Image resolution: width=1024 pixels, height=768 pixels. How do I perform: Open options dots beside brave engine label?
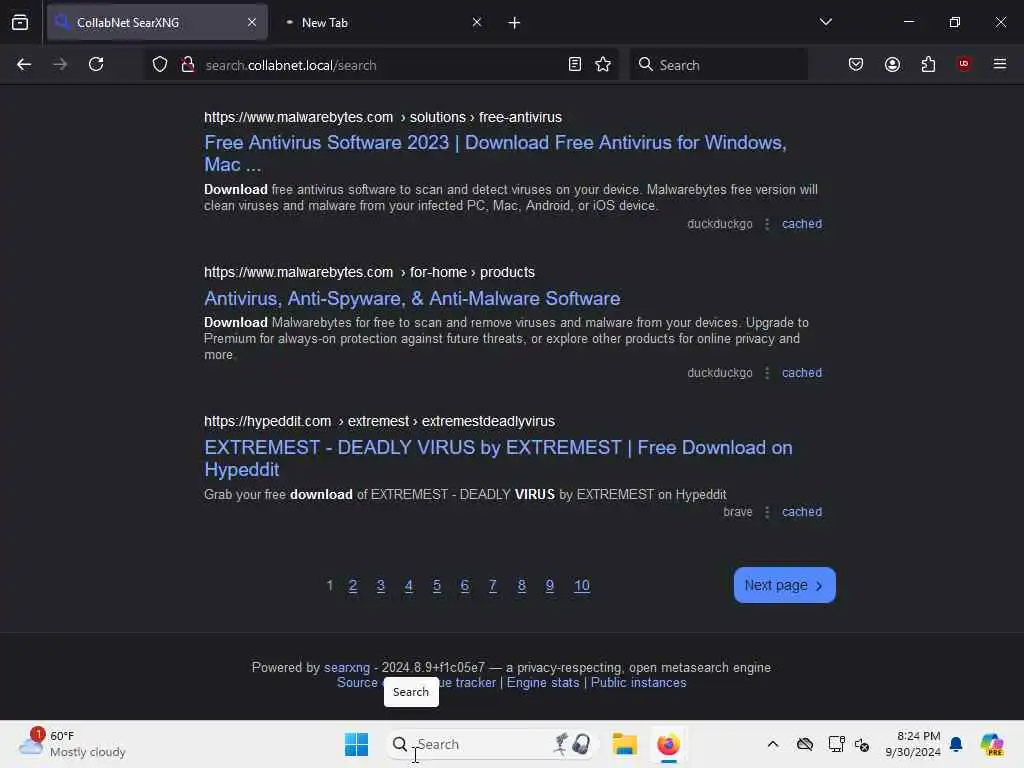pyautogui.click(x=767, y=512)
